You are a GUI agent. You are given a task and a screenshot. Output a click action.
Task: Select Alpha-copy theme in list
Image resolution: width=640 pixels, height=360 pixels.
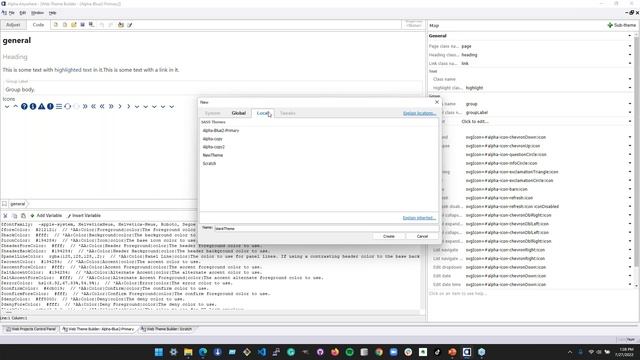point(213,139)
